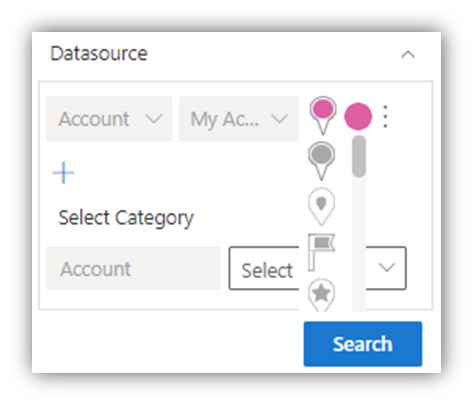Choose the star pin marker icon
Screen dimensions: 473x405
(x=321, y=295)
